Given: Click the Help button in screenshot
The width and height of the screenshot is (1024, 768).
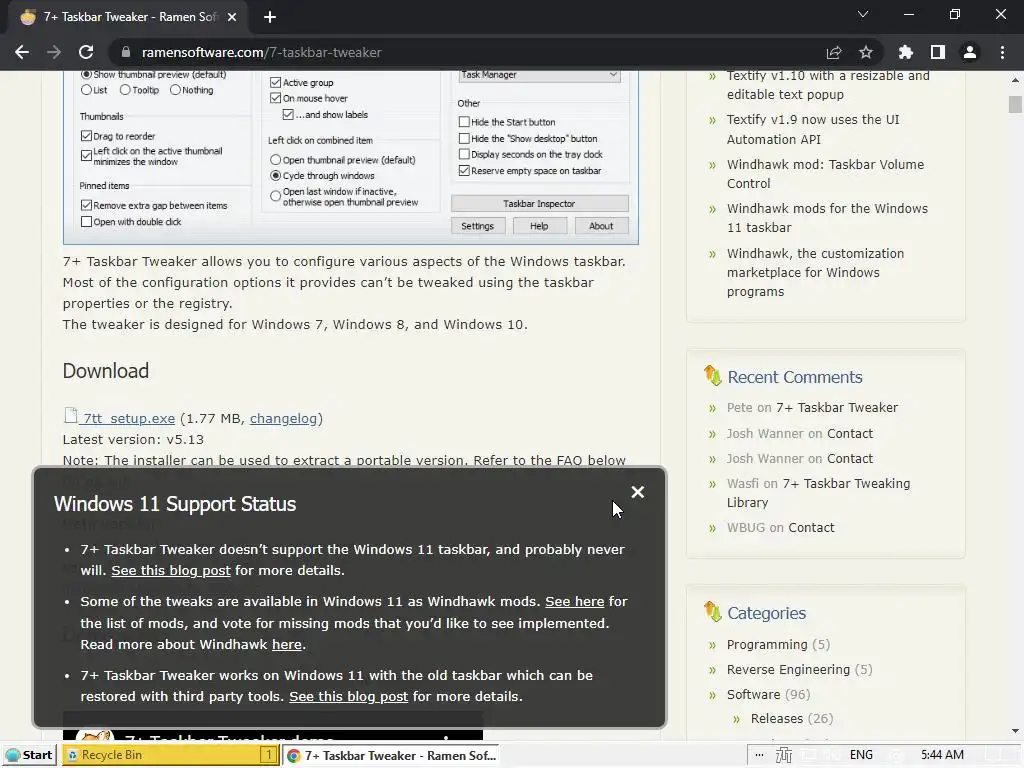Looking at the screenshot, I should [x=539, y=226].
